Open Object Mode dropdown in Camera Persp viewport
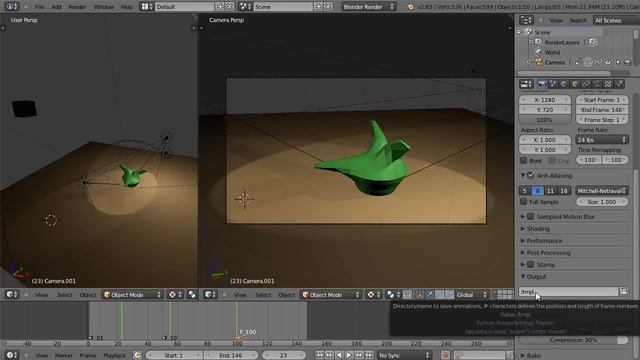This screenshot has height=360, width=640. click(331, 295)
